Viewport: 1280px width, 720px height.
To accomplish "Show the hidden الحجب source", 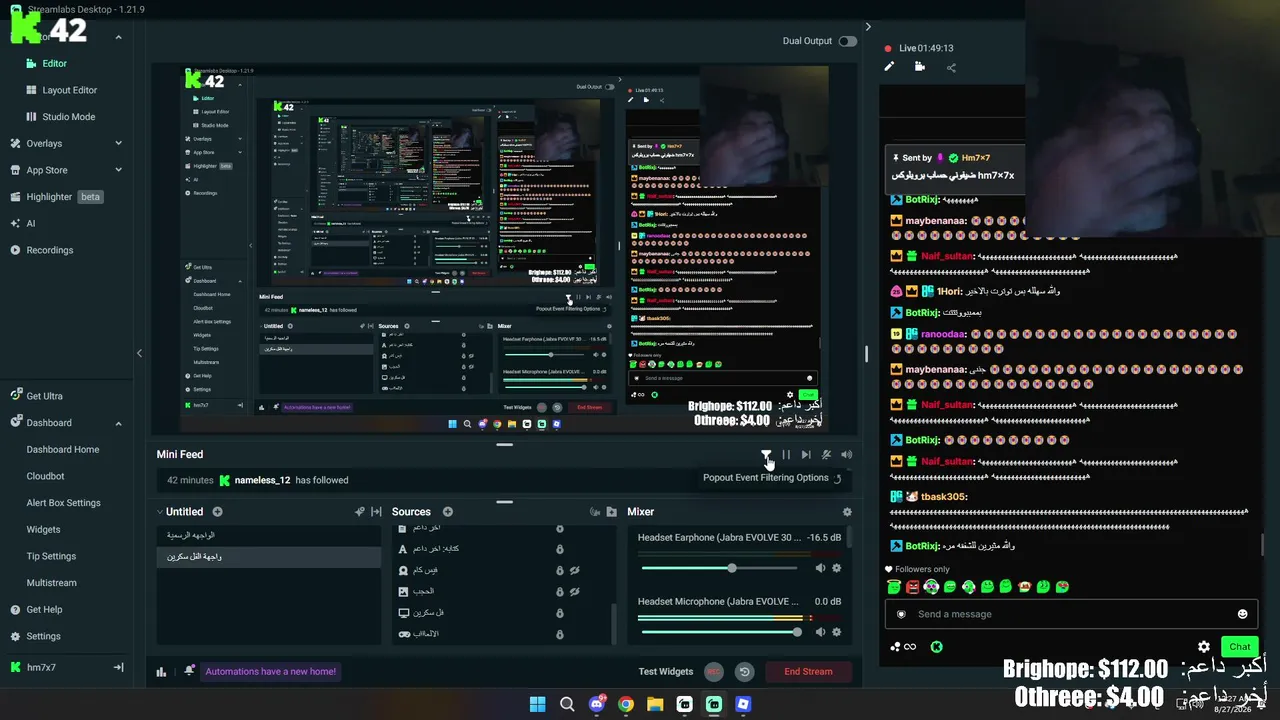I will [x=575, y=591].
